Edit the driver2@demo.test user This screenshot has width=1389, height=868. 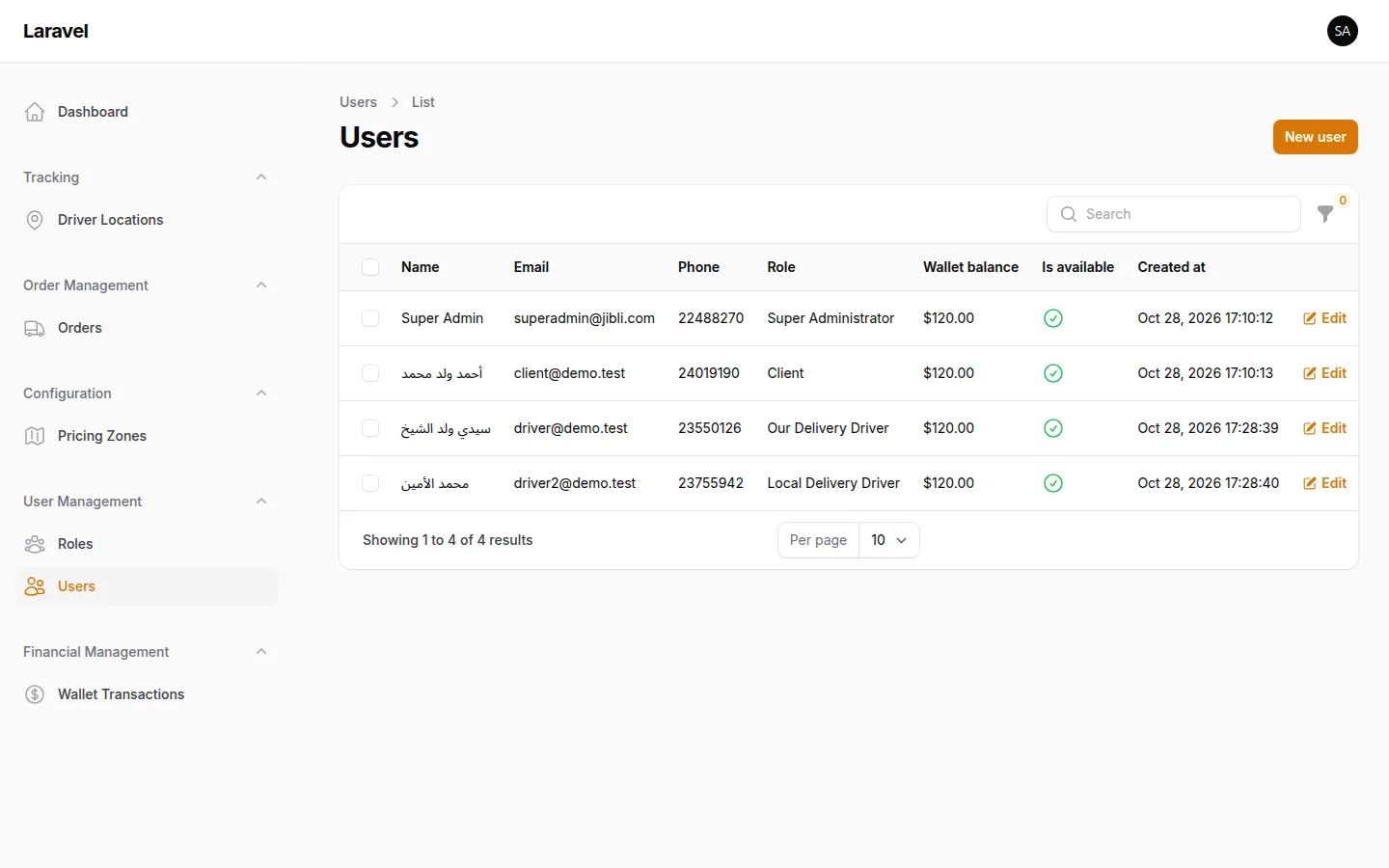[x=1324, y=483]
